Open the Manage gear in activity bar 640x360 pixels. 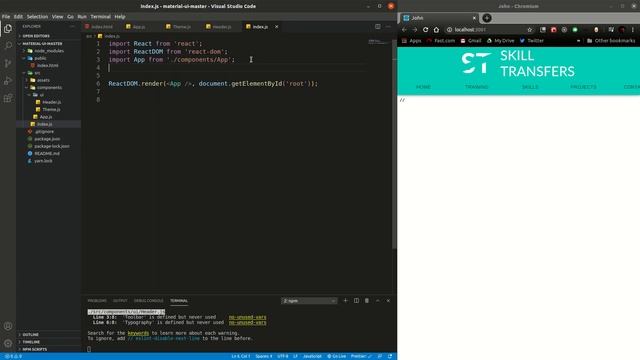(x=8, y=343)
